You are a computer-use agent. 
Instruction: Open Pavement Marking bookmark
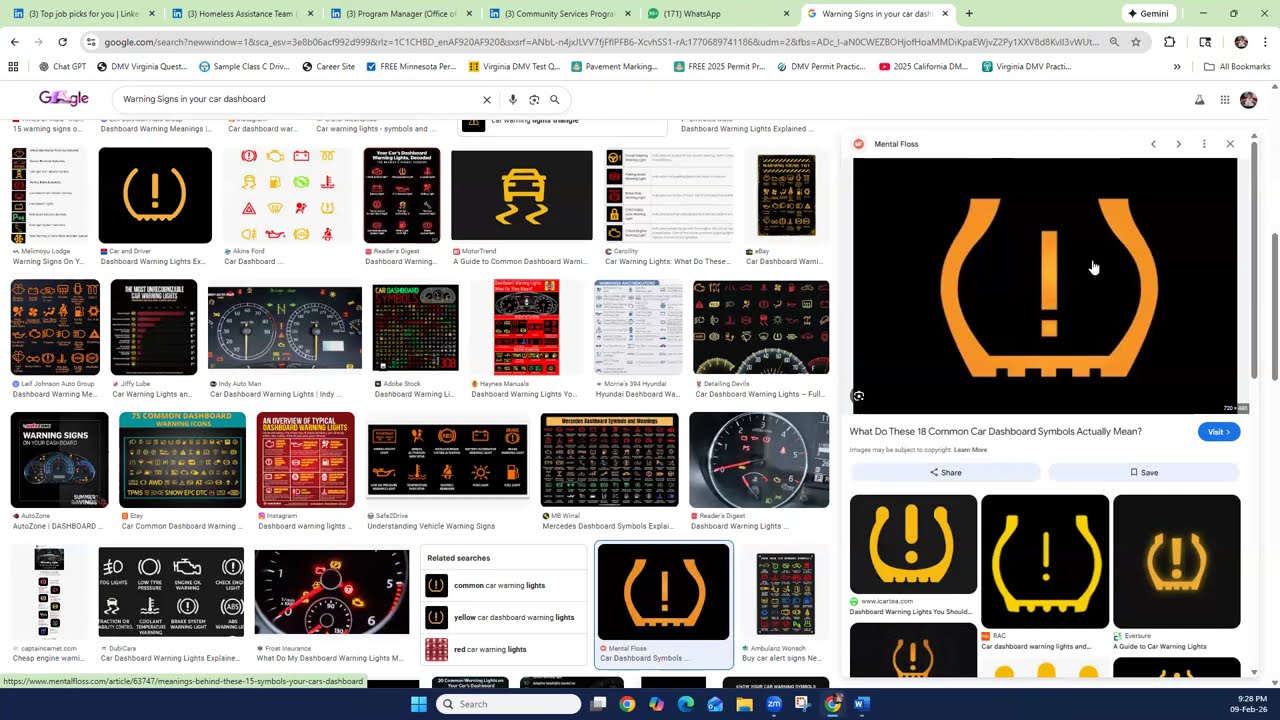(614, 67)
